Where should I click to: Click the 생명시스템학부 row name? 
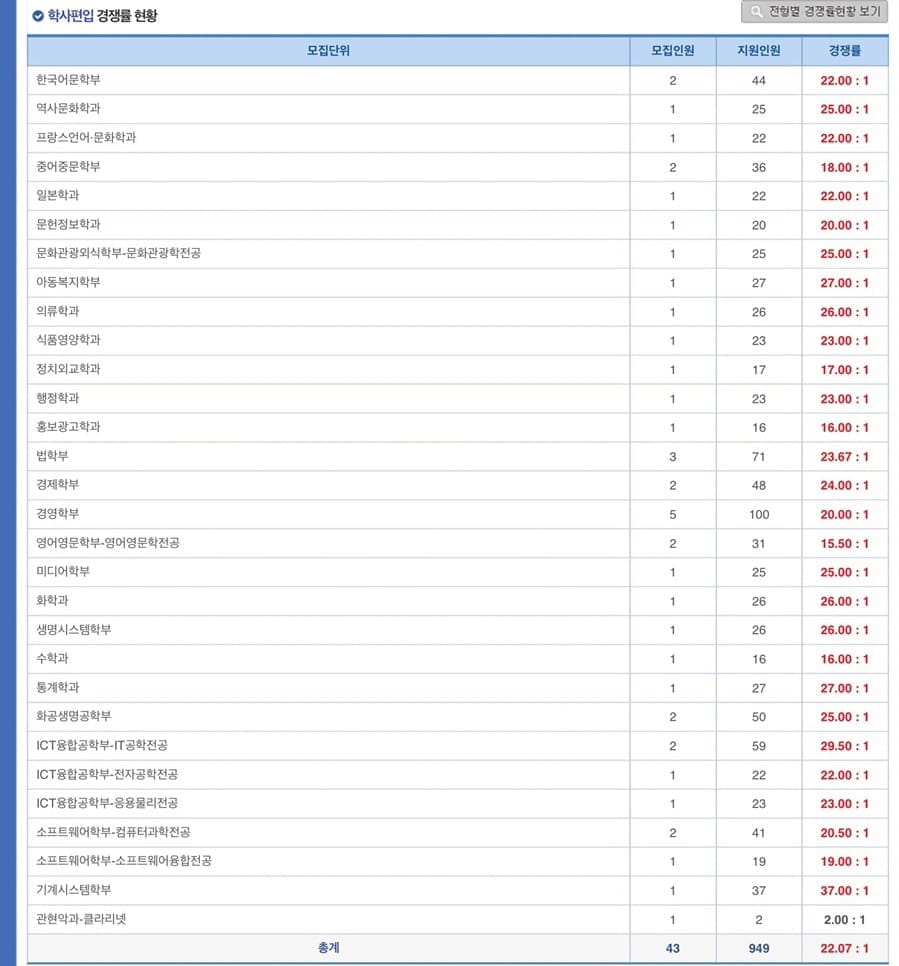pyautogui.click(x=73, y=630)
